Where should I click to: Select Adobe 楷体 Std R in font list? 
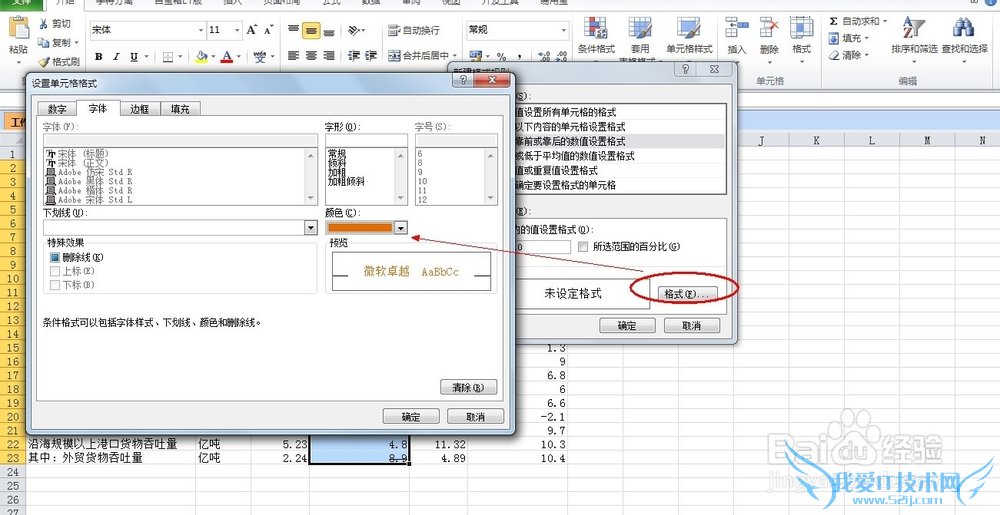[x=90, y=191]
